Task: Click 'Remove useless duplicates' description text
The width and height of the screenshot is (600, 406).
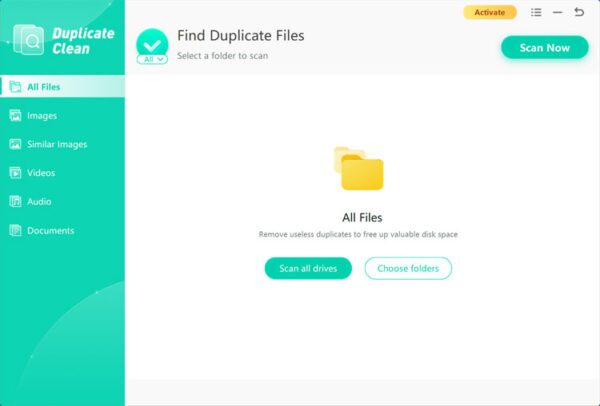Action: [358, 234]
